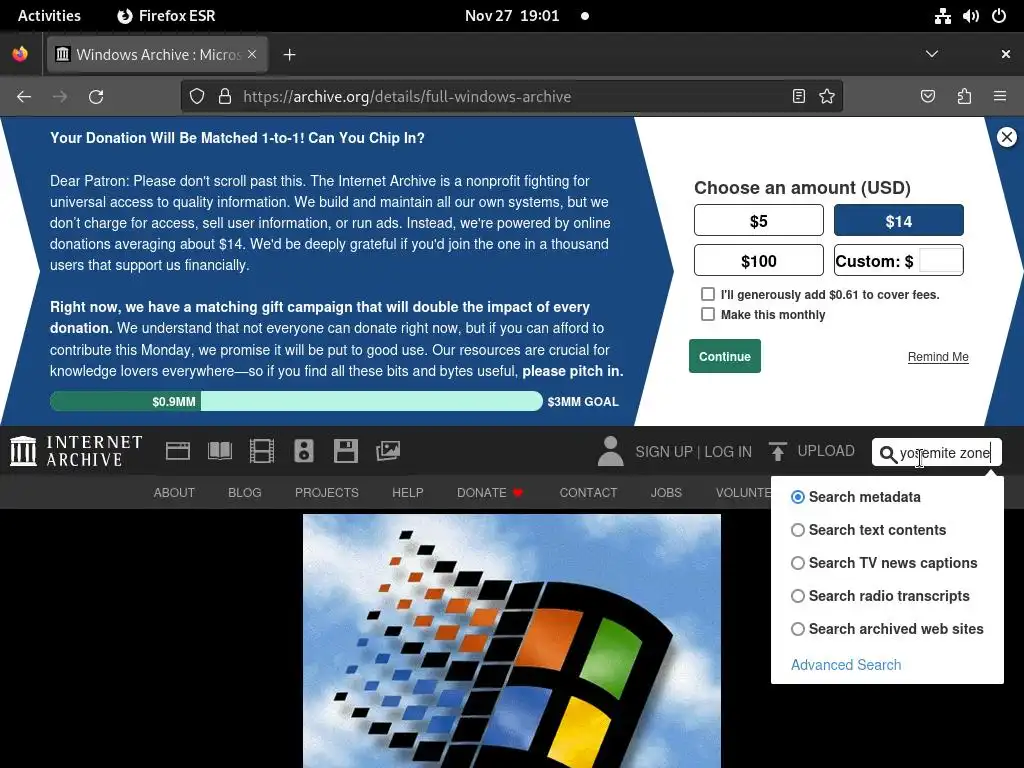Click the UPLOAD link text

pos(825,451)
